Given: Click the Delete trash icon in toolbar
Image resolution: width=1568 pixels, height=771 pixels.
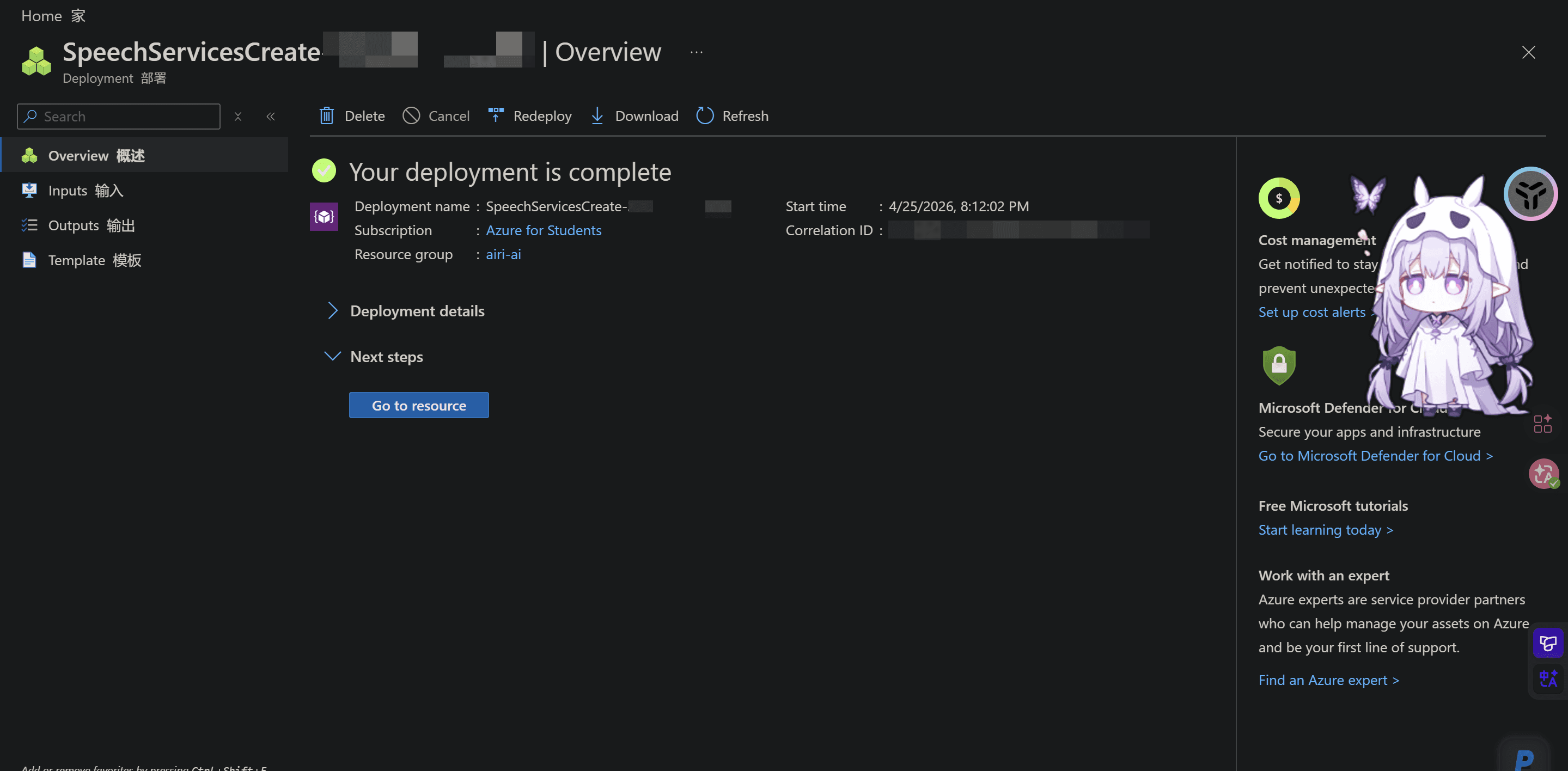Looking at the screenshot, I should [x=327, y=115].
